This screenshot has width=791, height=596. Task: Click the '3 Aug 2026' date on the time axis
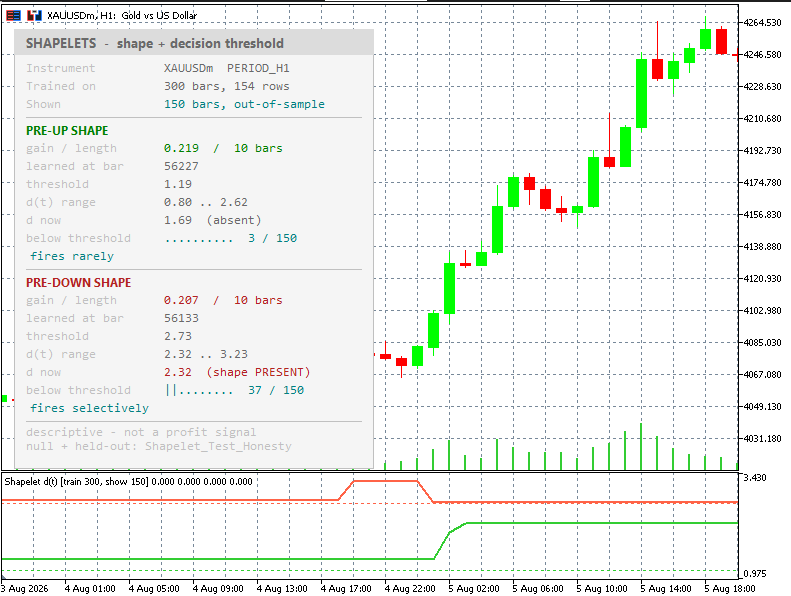click(25, 589)
